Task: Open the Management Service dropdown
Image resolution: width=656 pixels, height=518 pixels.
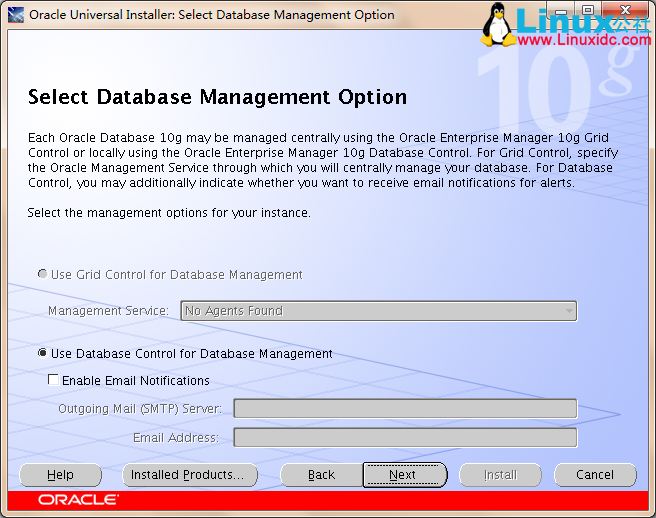Action: tap(379, 311)
